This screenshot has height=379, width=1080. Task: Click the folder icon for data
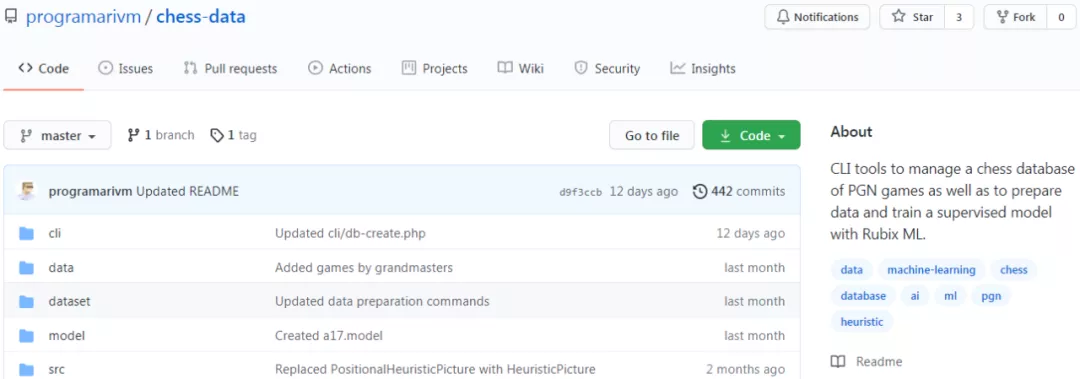click(x=27, y=267)
